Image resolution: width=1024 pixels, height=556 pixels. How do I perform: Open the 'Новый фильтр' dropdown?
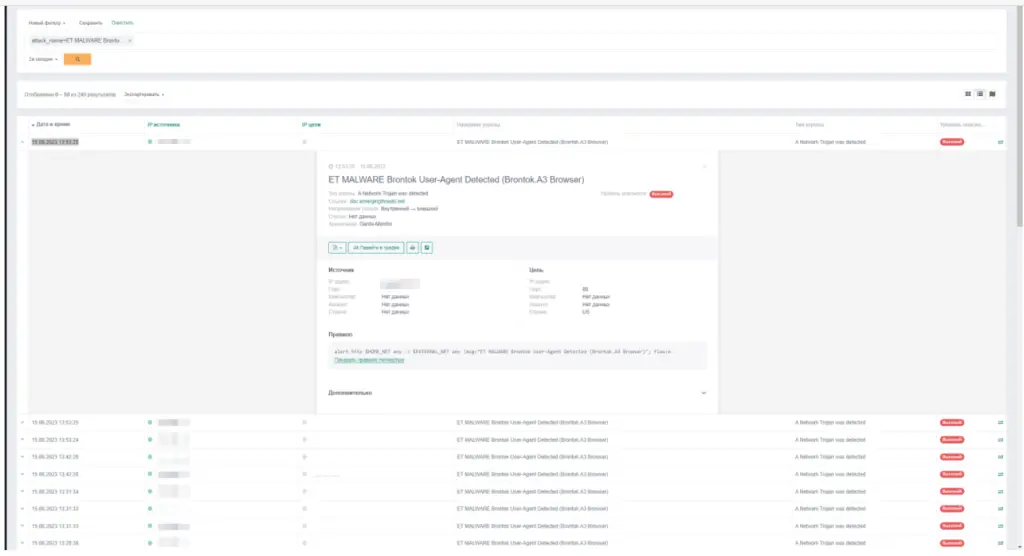pyautogui.click(x=47, y=23)
